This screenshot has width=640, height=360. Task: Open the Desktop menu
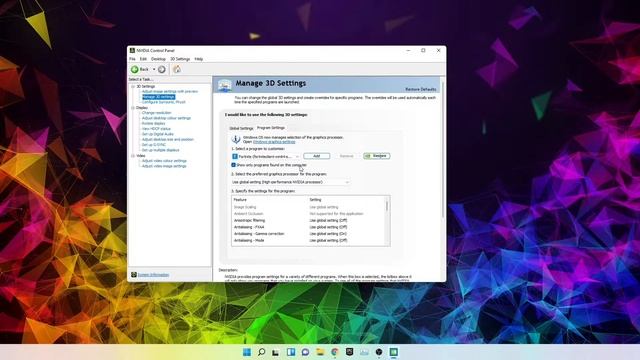(158, 59)
